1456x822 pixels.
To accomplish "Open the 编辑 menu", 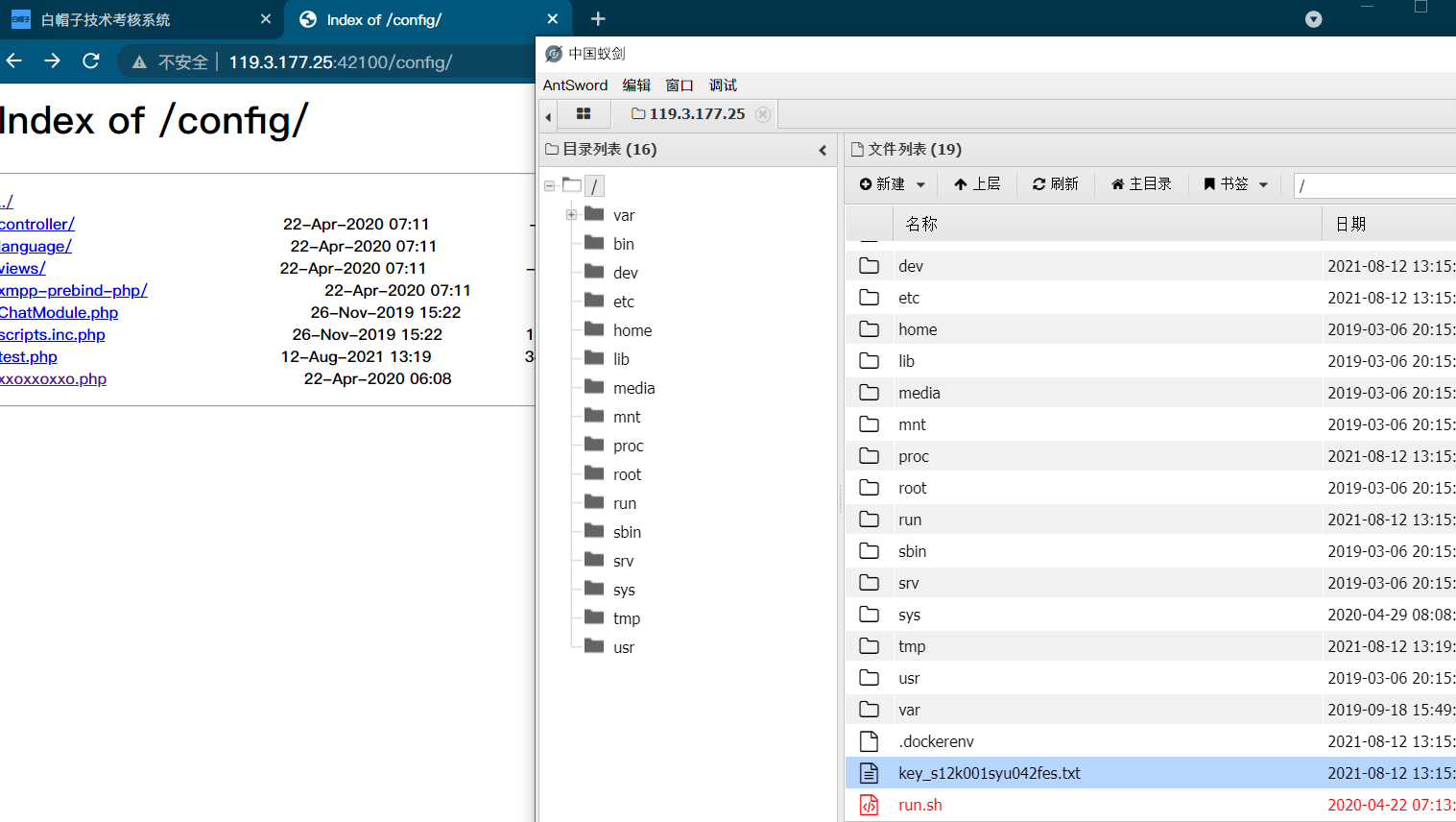I will click(636, 85).
